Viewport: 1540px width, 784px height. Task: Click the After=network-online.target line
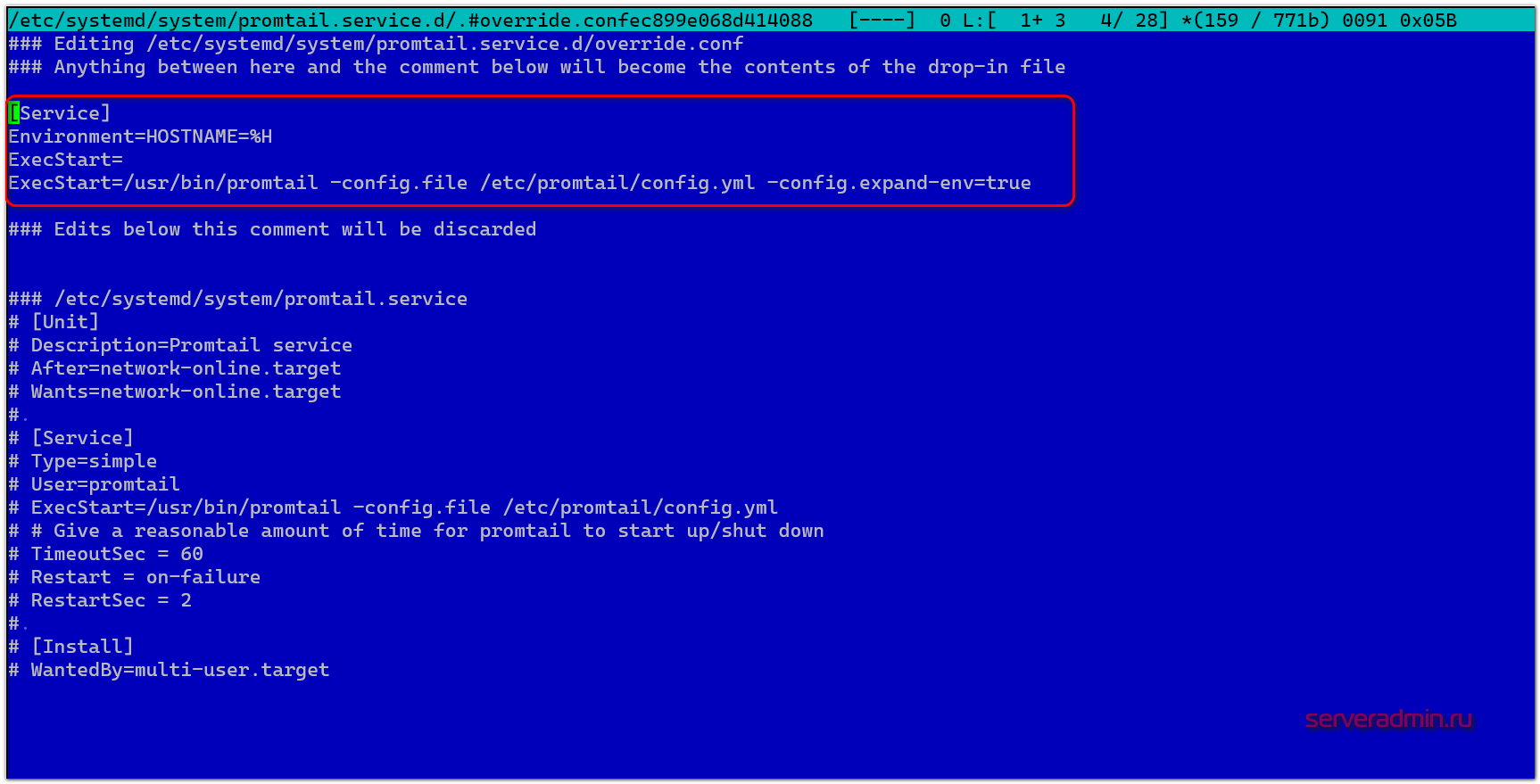[186, 368]
